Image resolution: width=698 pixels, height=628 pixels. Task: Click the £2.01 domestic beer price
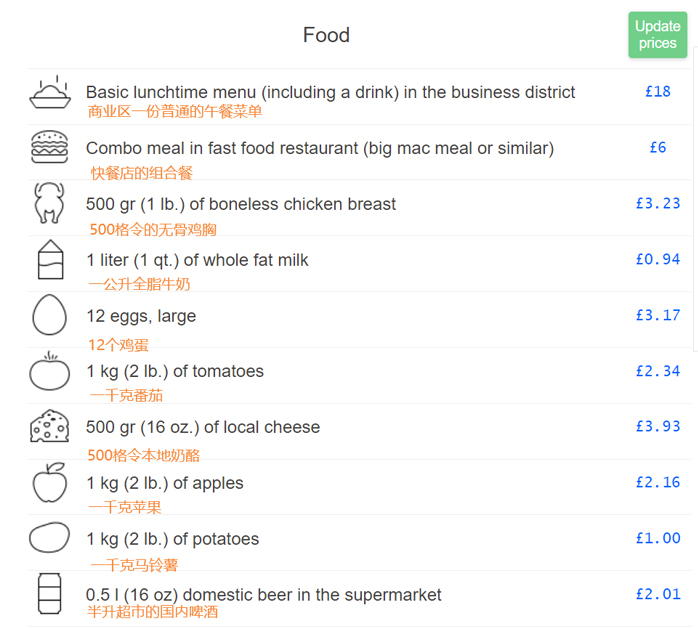tap(657, 594)
